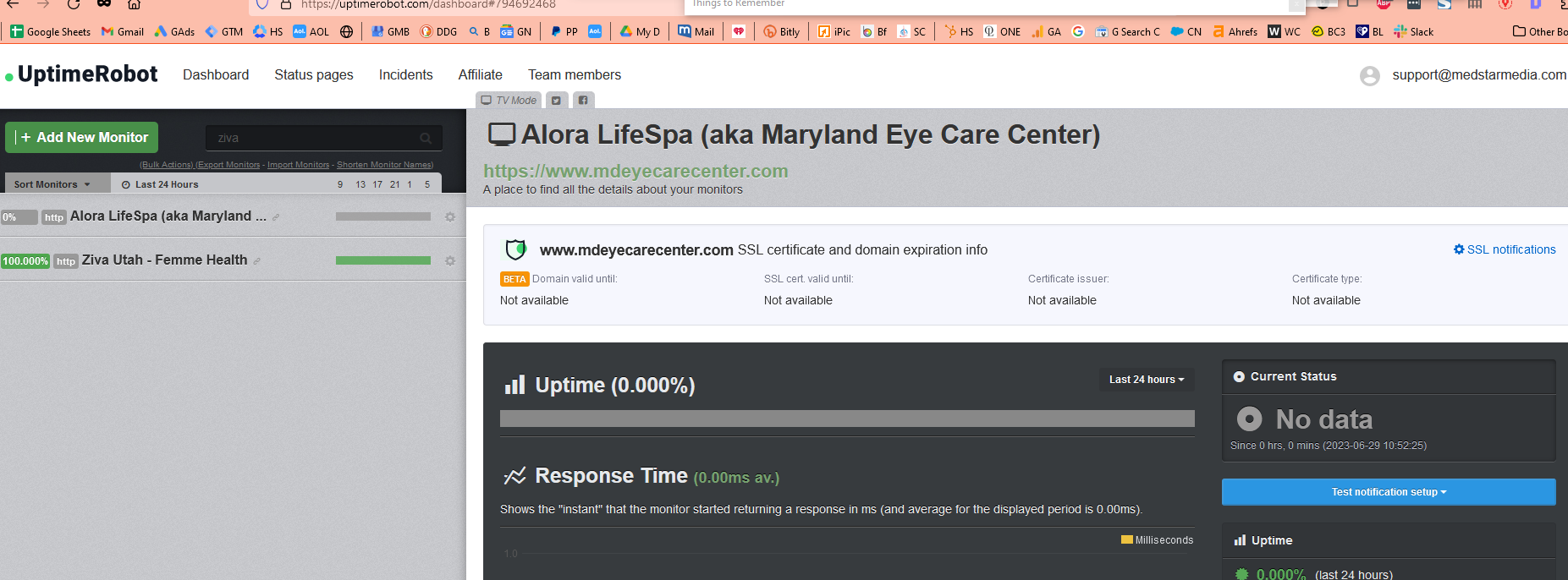The width and height of the screenshot is (1568, 580).
Task: Share dashboard via the Twitter icon
Action: point(556,100)
